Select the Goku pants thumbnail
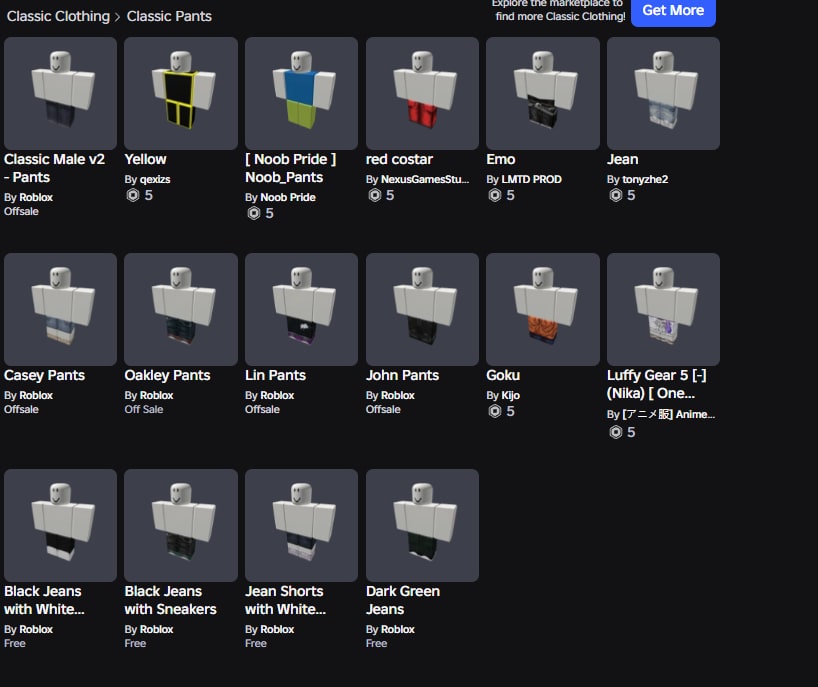This screenshot has height=687, width=818. pos(543,309)
